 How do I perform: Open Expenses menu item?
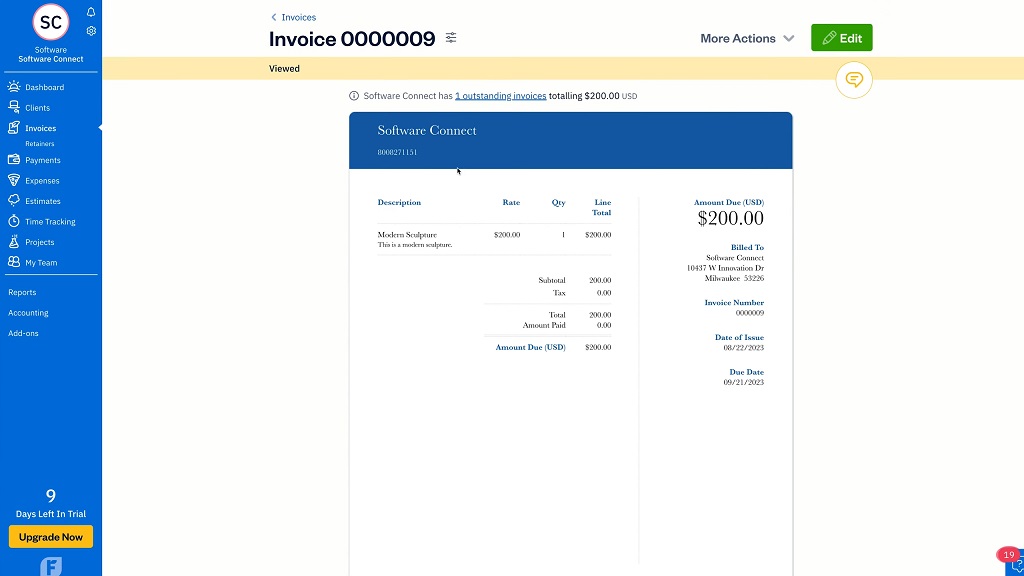[x=42, y=181]
